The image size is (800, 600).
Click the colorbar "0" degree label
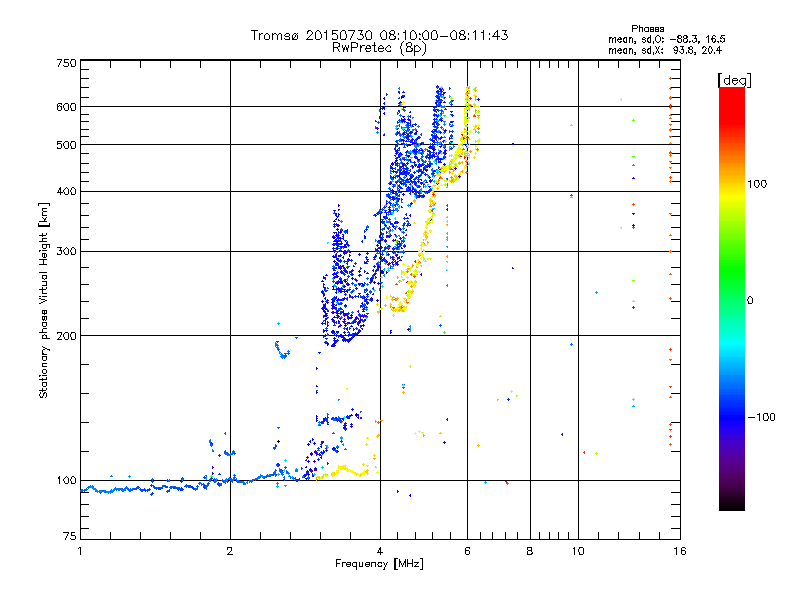pyautogui.click(x=750, y=301)
